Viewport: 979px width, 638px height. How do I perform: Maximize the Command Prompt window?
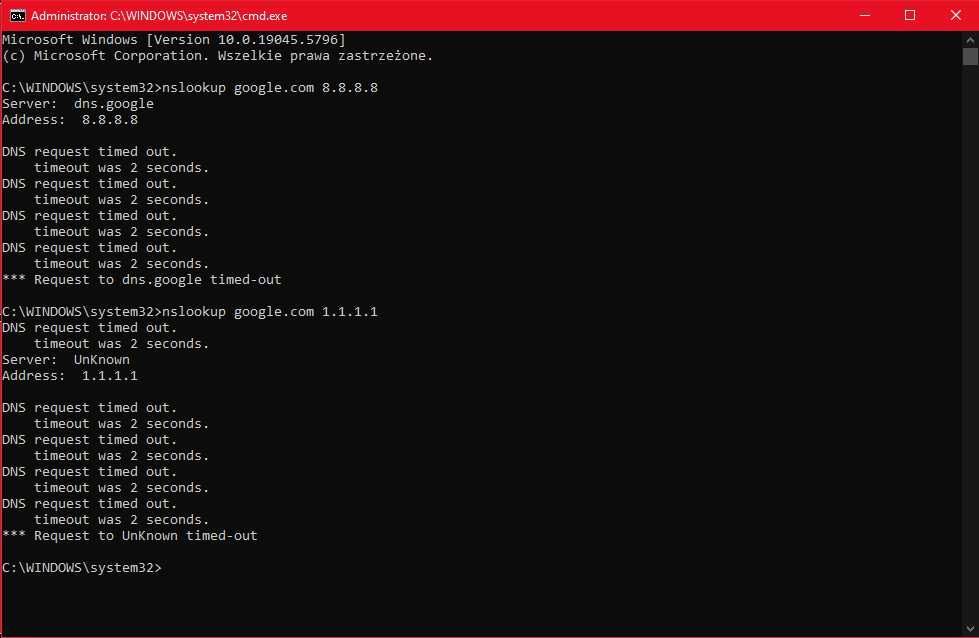pyautogui.click(x=909, y=15)
